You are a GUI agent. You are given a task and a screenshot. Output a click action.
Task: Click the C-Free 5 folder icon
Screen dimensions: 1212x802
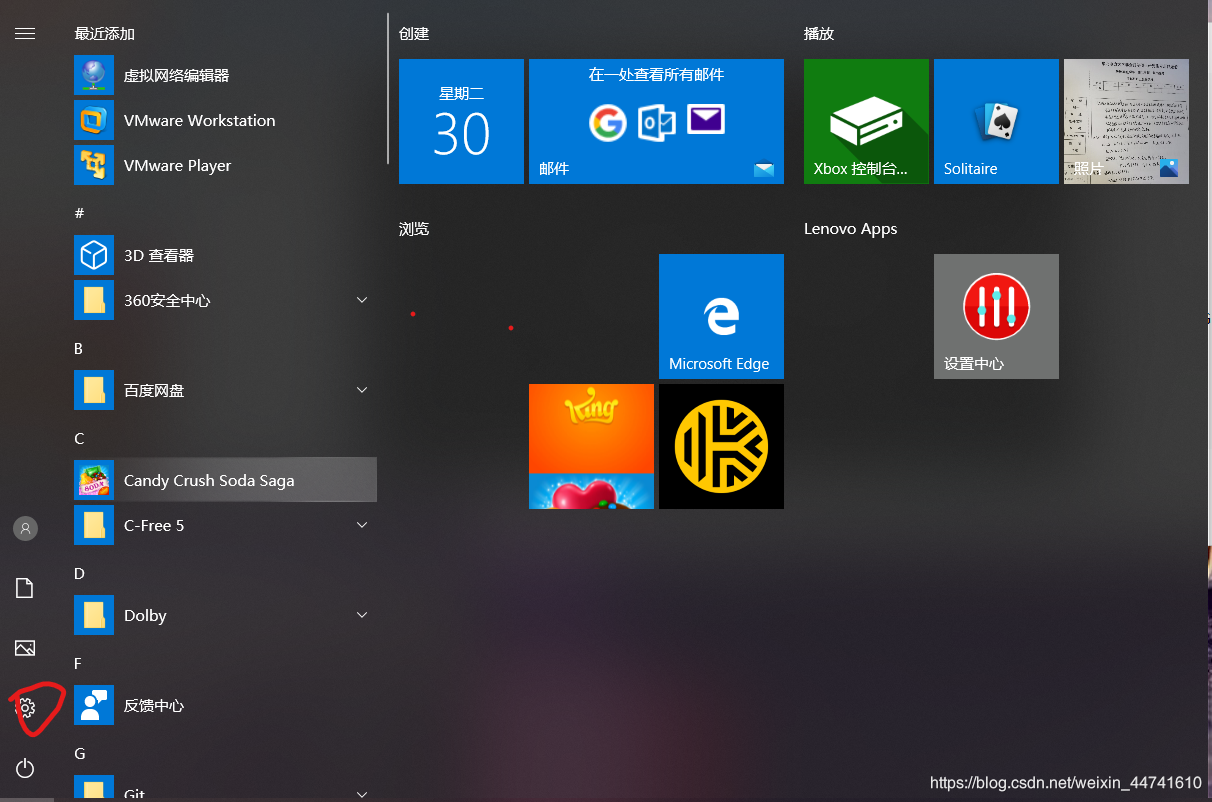pos(94,525)
